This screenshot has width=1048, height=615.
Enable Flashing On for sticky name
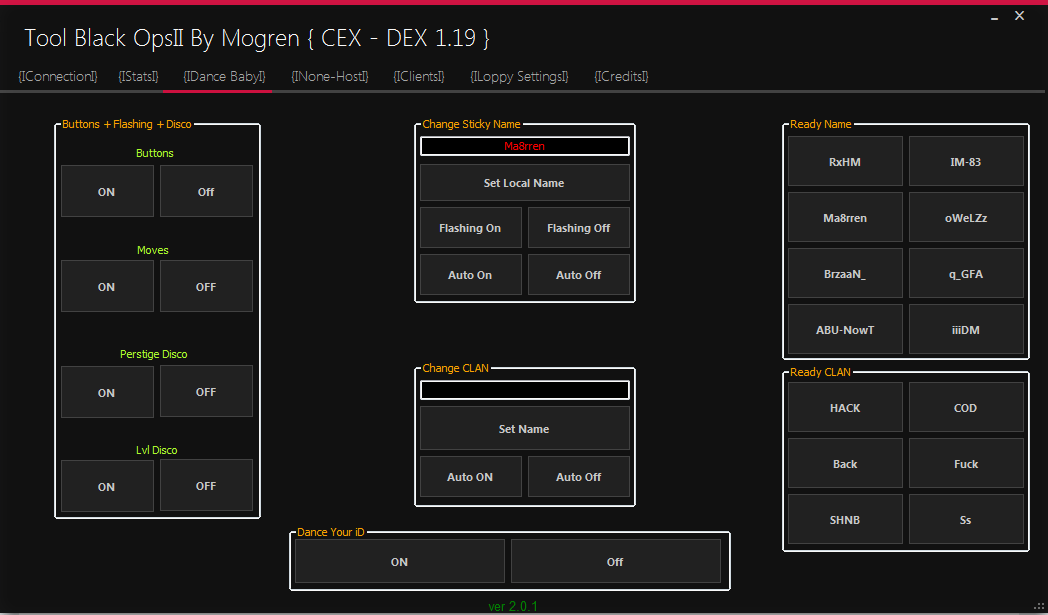(x=471, y=228)
